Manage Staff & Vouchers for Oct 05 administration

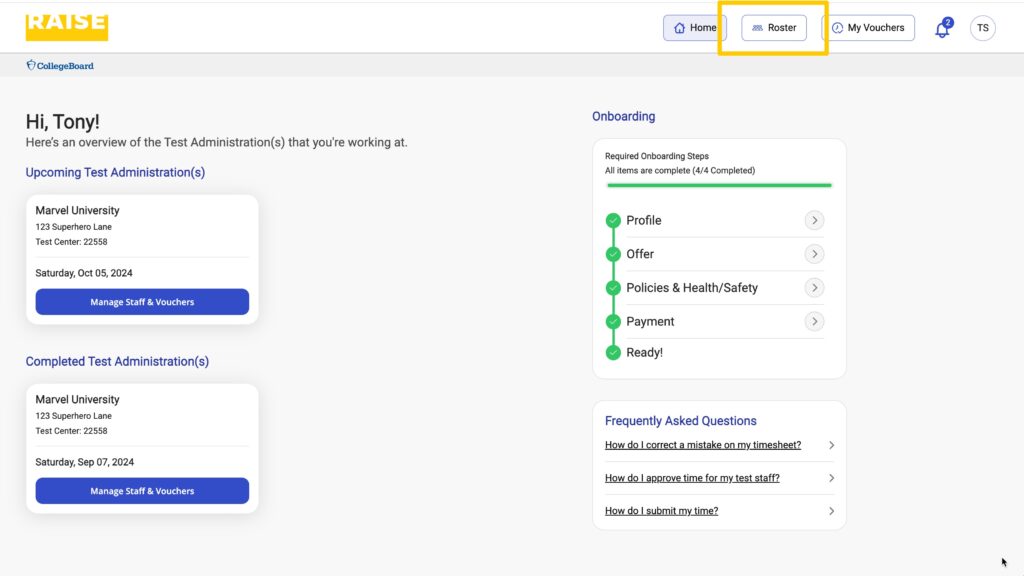(142, 302)
